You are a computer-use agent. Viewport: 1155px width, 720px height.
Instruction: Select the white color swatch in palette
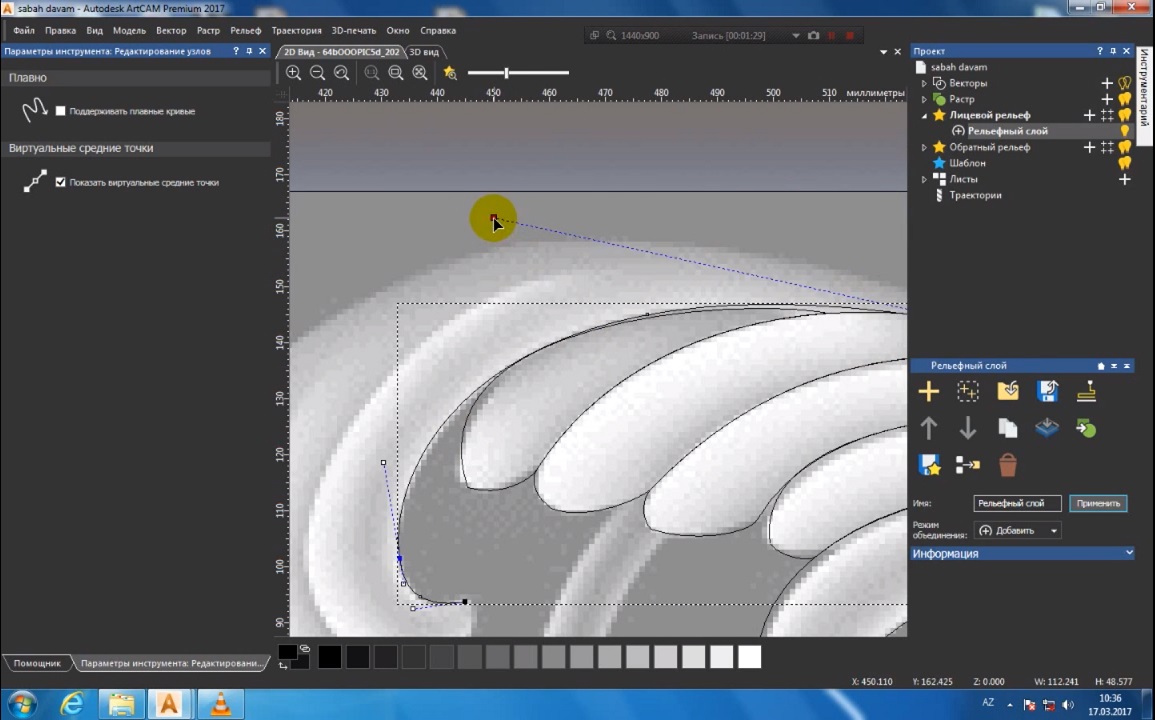749,657
